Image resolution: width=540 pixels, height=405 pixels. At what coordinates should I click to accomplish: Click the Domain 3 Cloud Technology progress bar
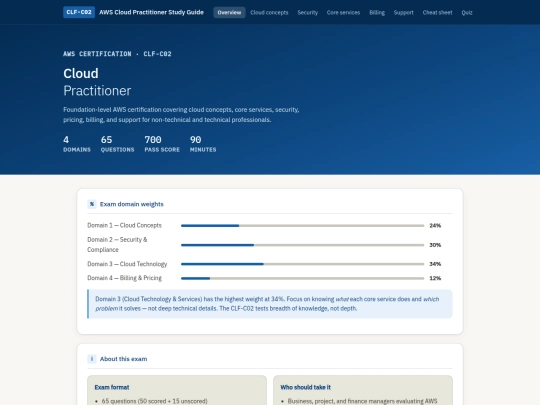coord(302,264)
